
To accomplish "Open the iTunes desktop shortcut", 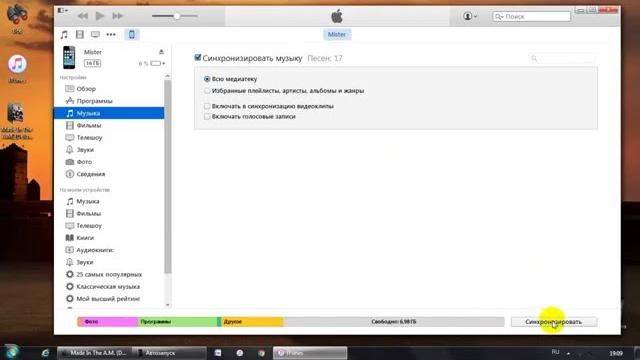I will [x=17, y=69].
